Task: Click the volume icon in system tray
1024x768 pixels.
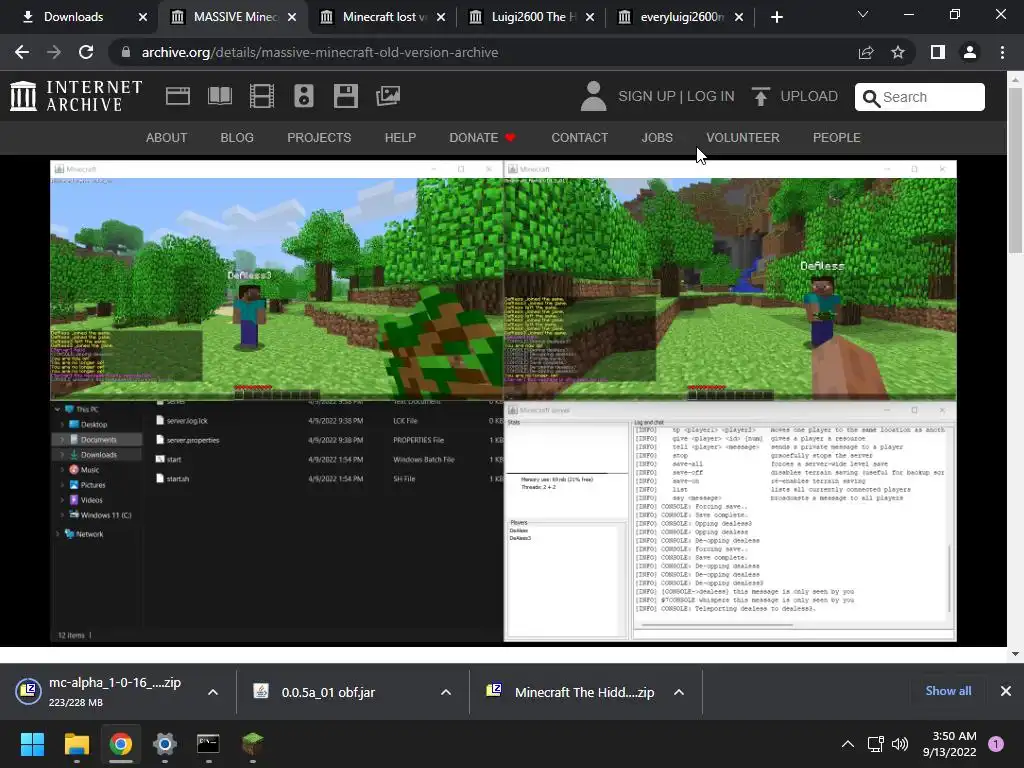Action: pos(900,744)
